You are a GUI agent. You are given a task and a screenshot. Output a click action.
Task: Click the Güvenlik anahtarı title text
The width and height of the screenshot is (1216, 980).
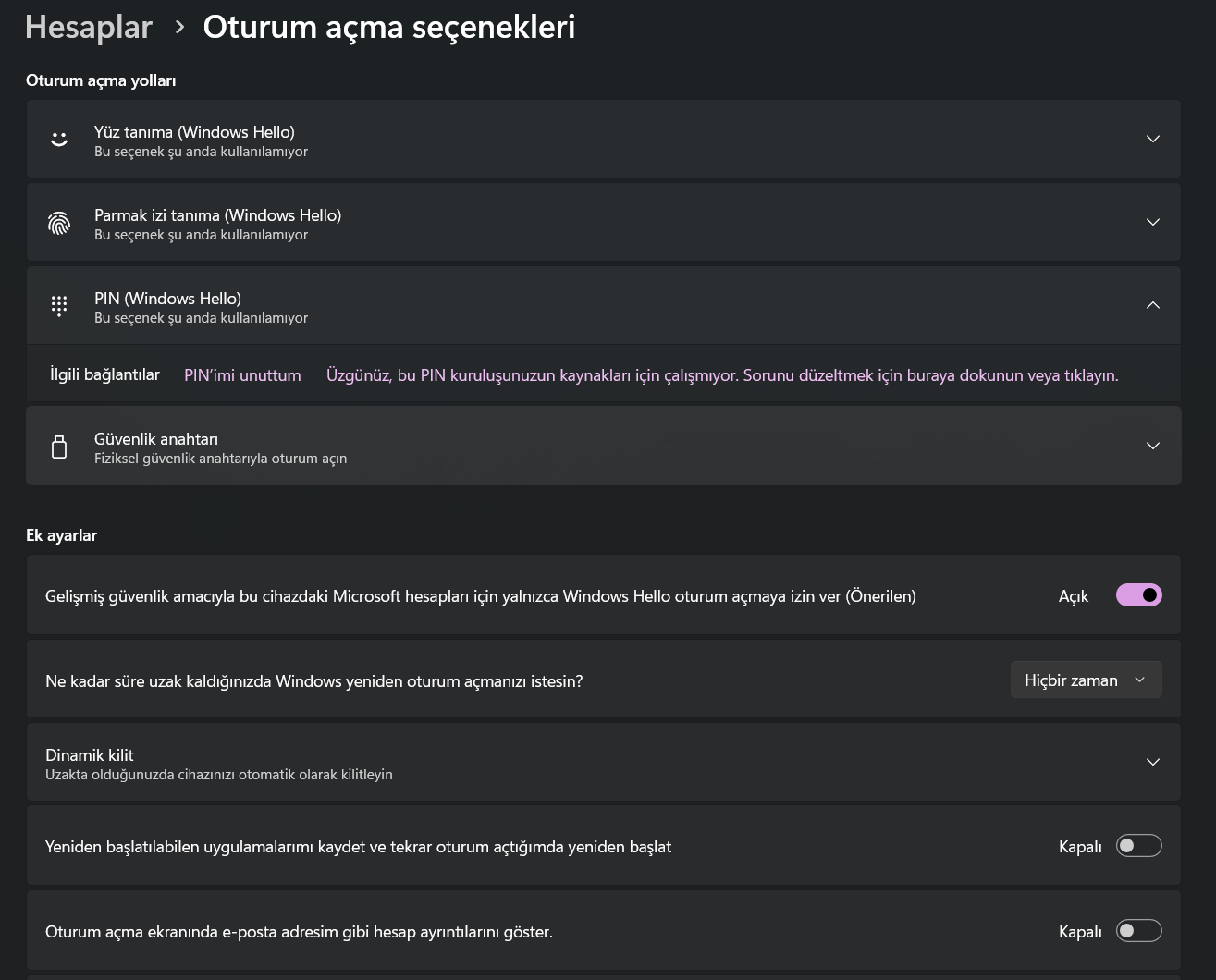(x=156, y=439)
